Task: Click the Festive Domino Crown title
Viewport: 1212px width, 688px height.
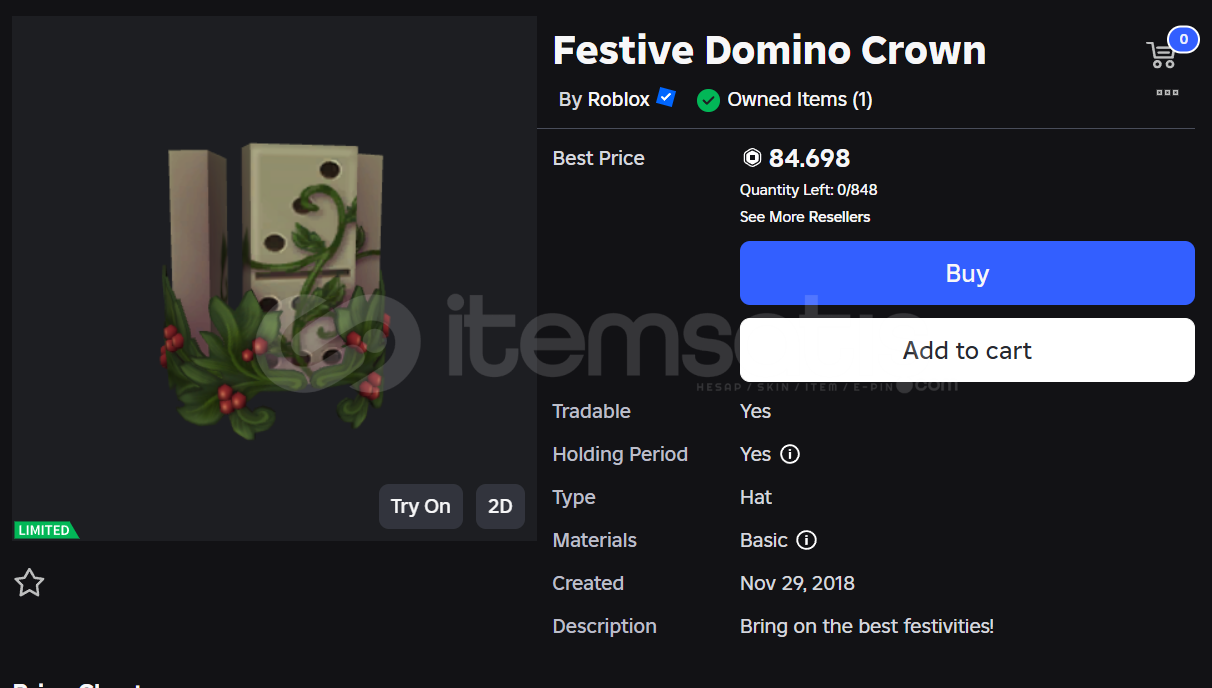Action: coord(769,50)
